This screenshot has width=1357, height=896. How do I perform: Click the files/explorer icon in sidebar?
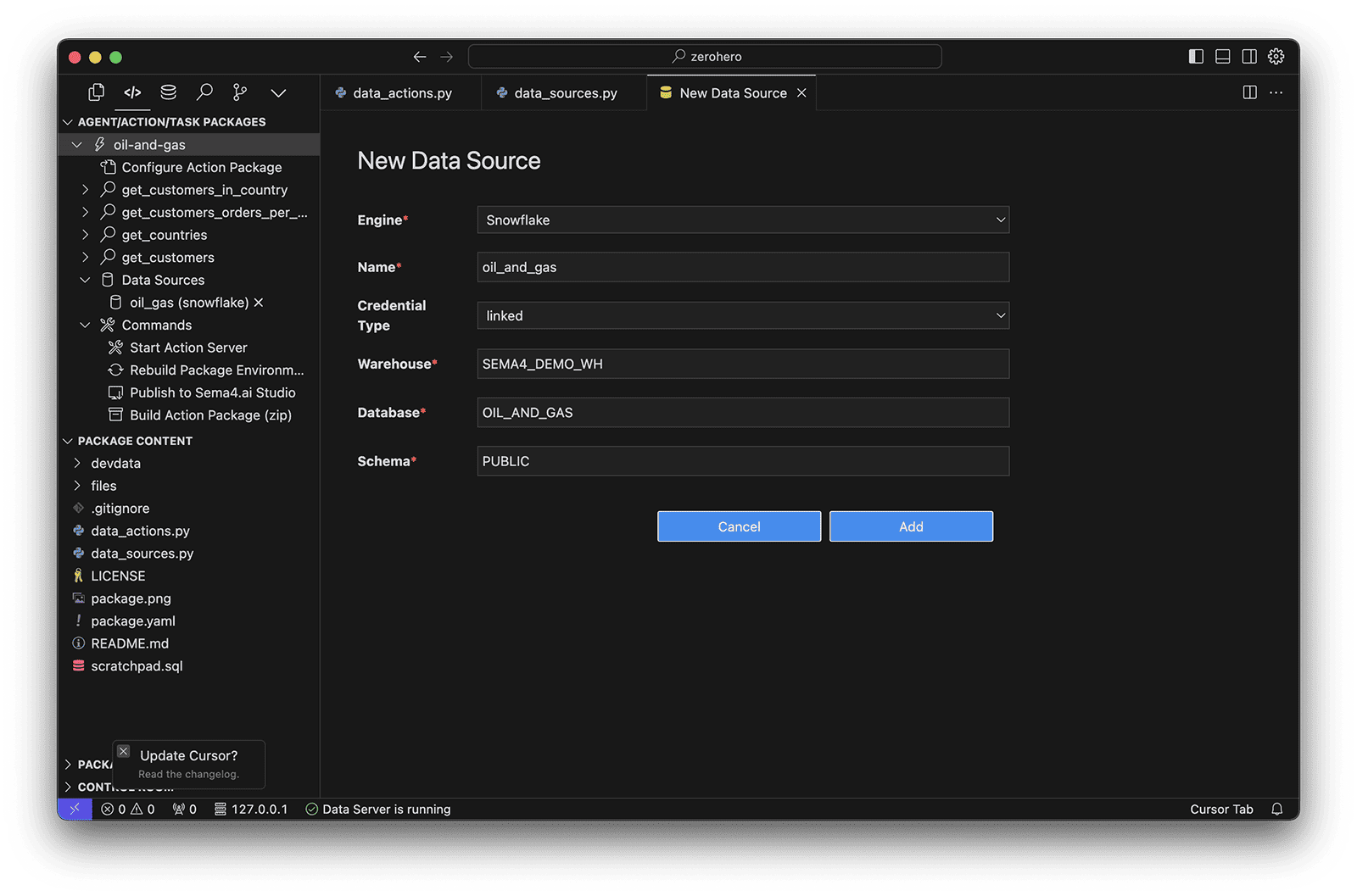click(96, 92)
